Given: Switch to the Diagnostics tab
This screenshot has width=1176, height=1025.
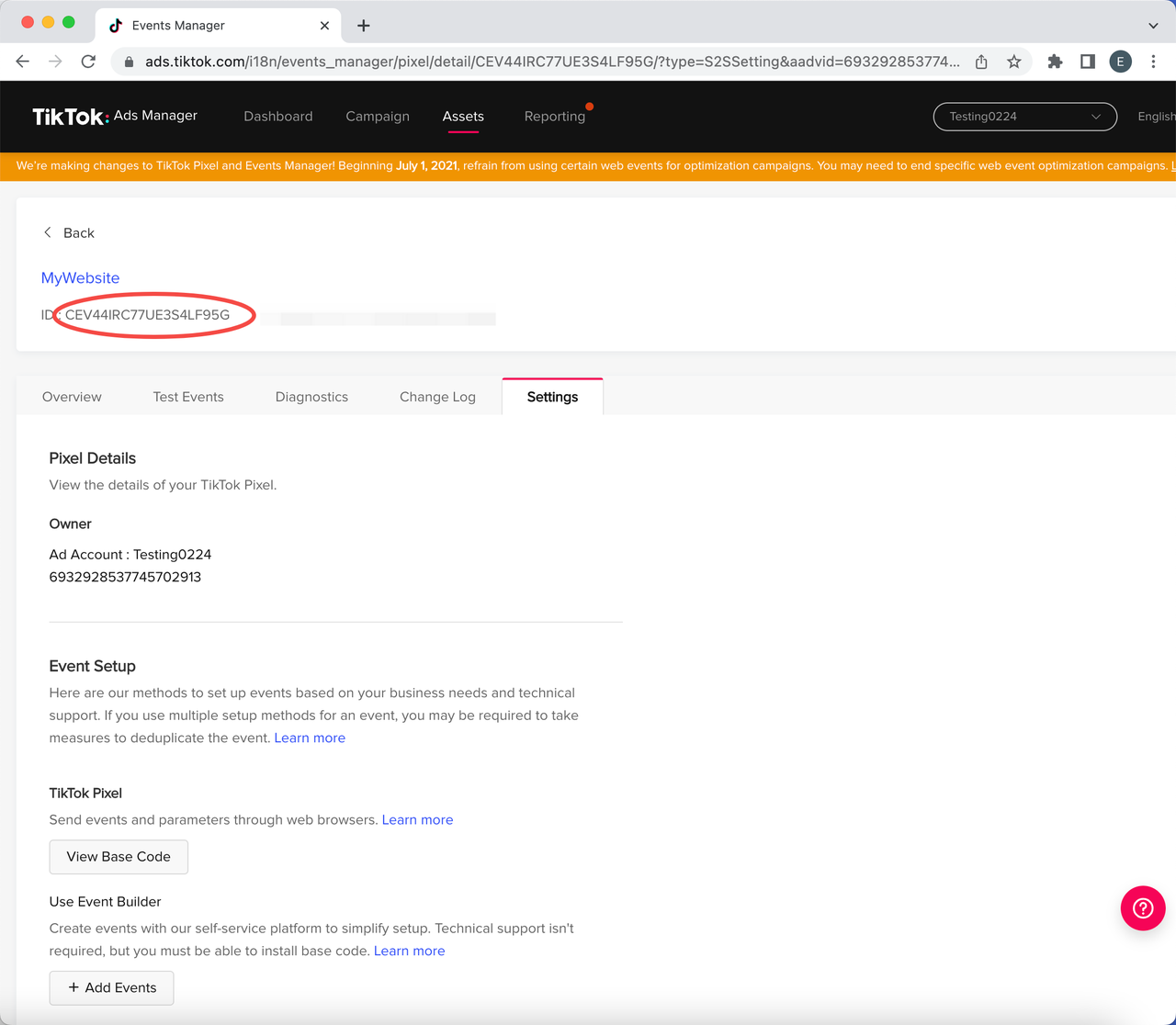Looking at the screenshot, I should 311,396.
